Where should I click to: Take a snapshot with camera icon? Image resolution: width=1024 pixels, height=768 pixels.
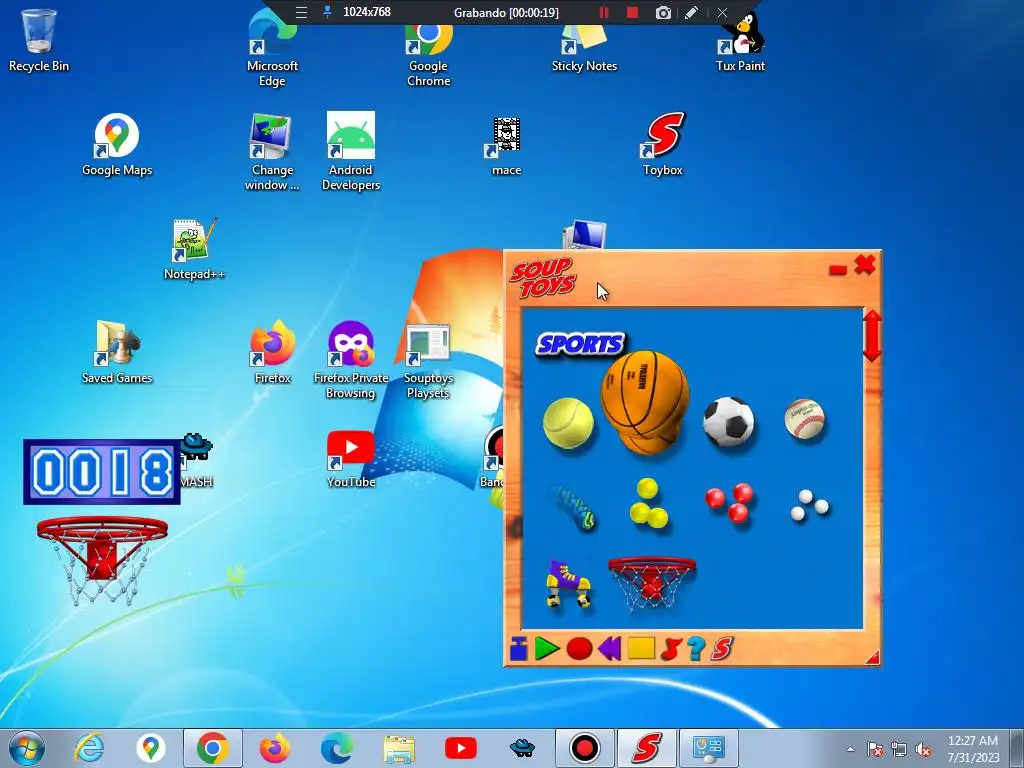click(x=663, y=12)
